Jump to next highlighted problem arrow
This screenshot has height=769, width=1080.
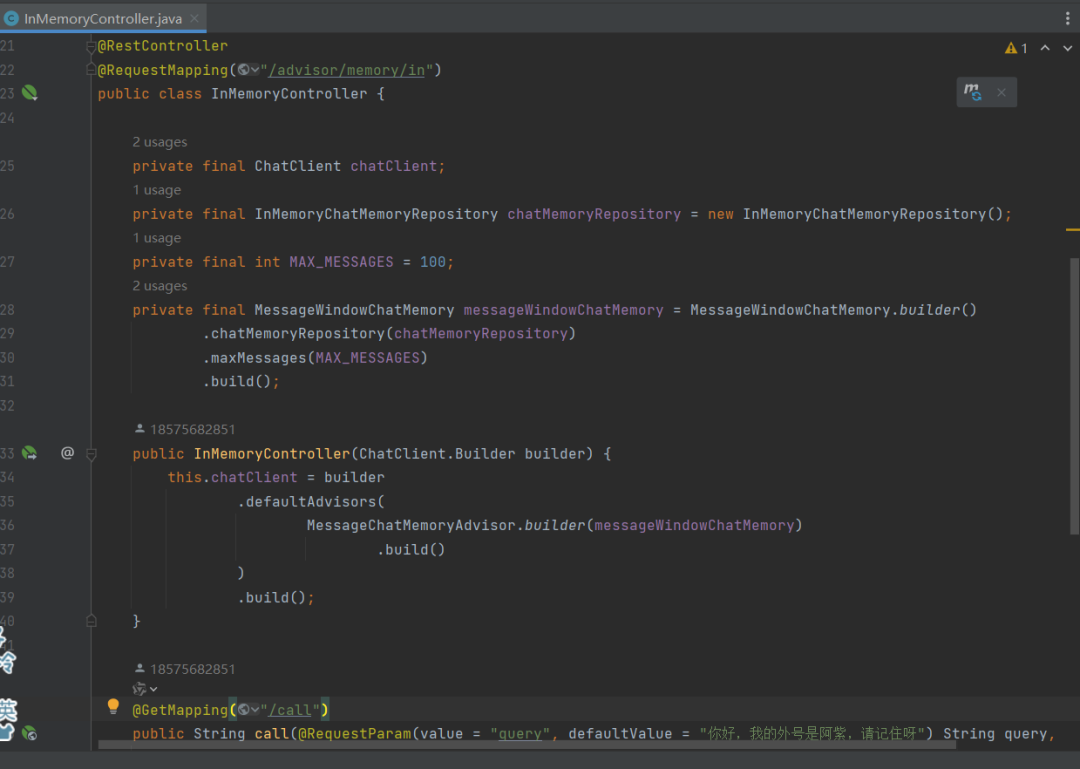[x=1067, y=48]
